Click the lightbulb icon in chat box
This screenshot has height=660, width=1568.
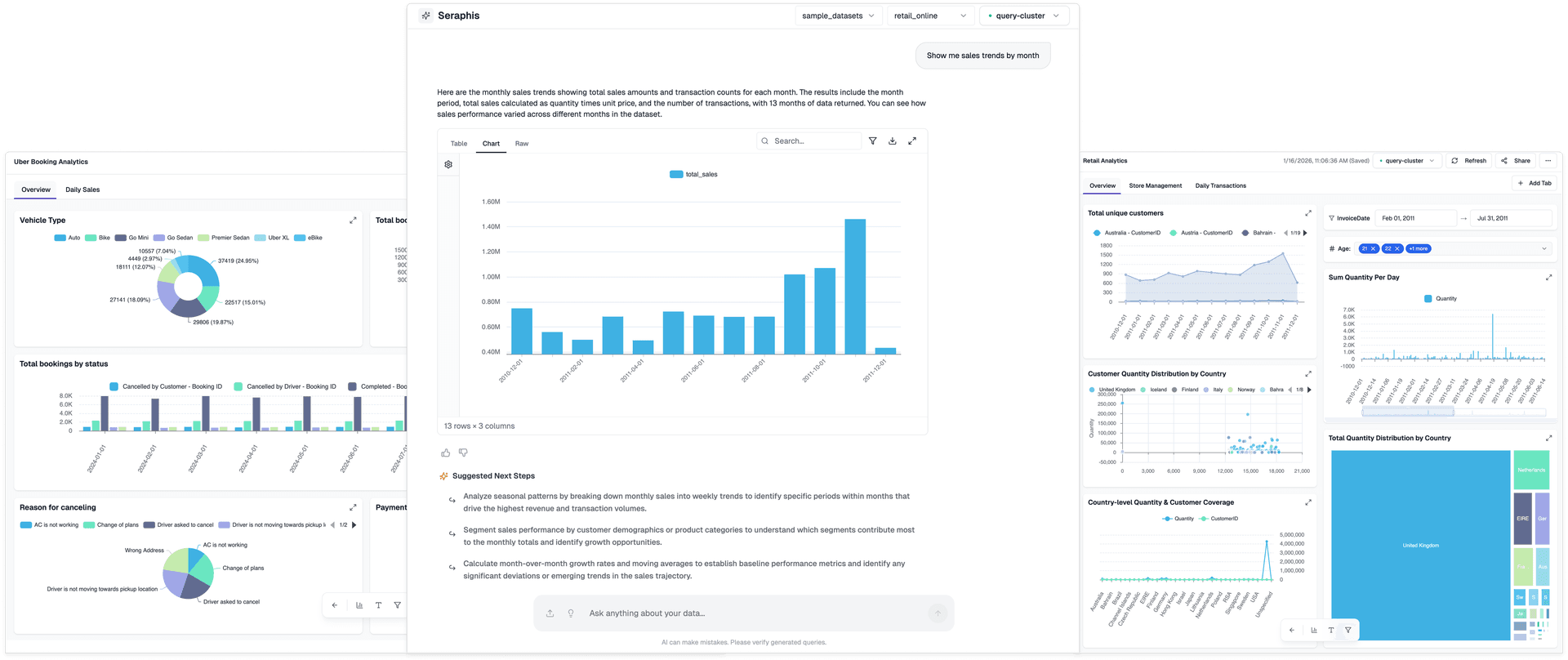[x=571, y=613]
